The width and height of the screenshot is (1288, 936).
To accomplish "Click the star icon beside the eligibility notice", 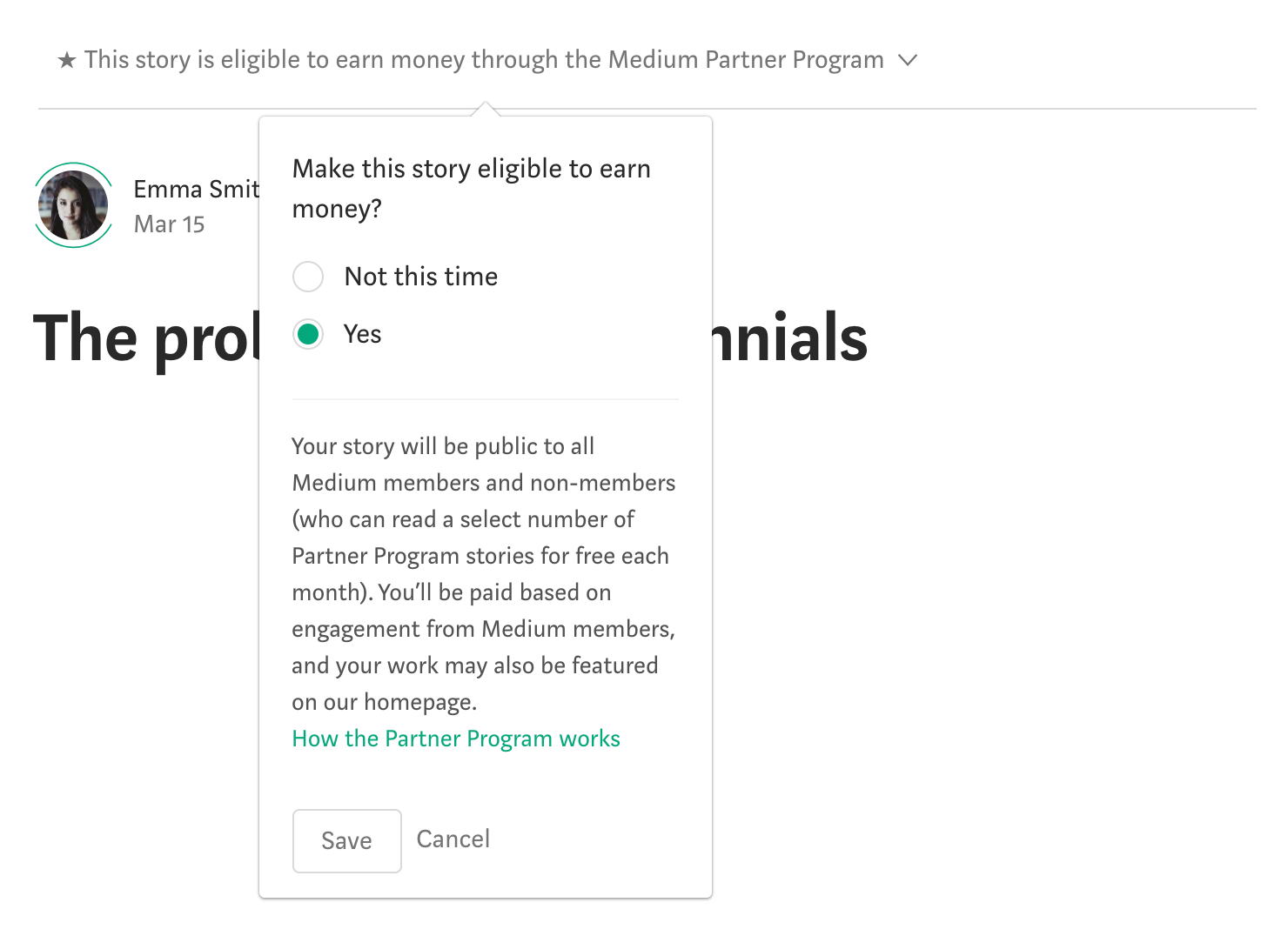I will click(x=67, y=60).
